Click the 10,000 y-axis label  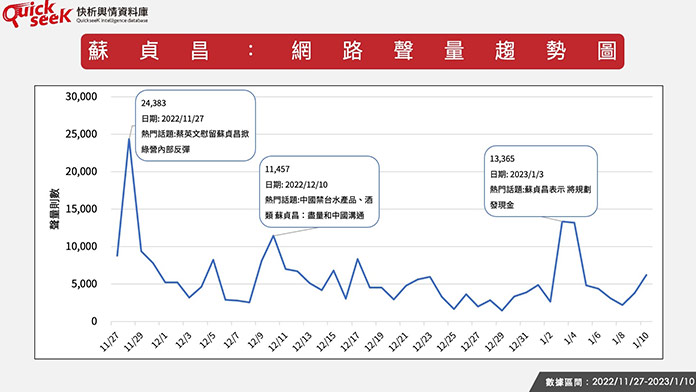pyautogui.click(x=81, y=246)
